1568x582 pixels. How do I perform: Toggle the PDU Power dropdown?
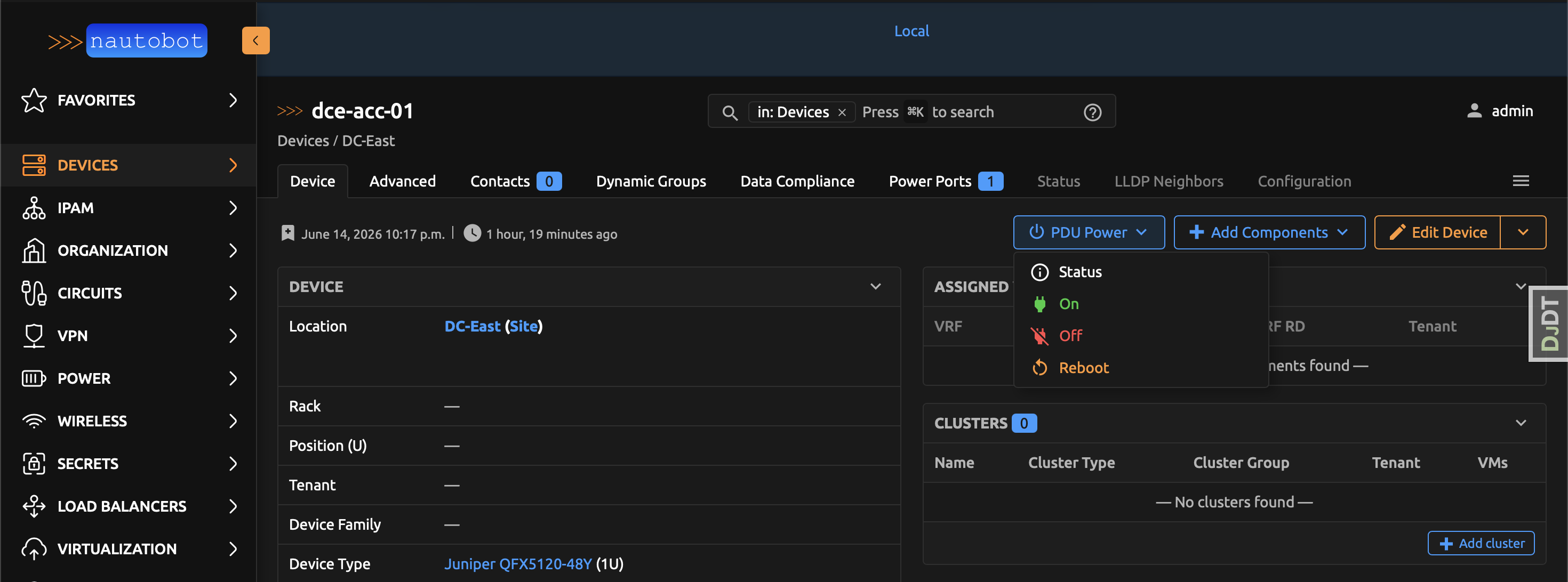tap(1089, 232)
